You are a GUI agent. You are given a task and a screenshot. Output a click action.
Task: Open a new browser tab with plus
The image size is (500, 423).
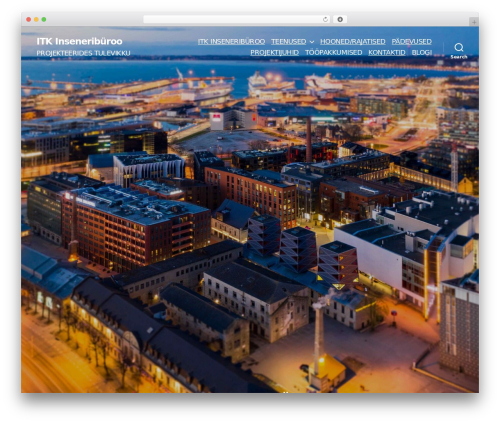474,22
